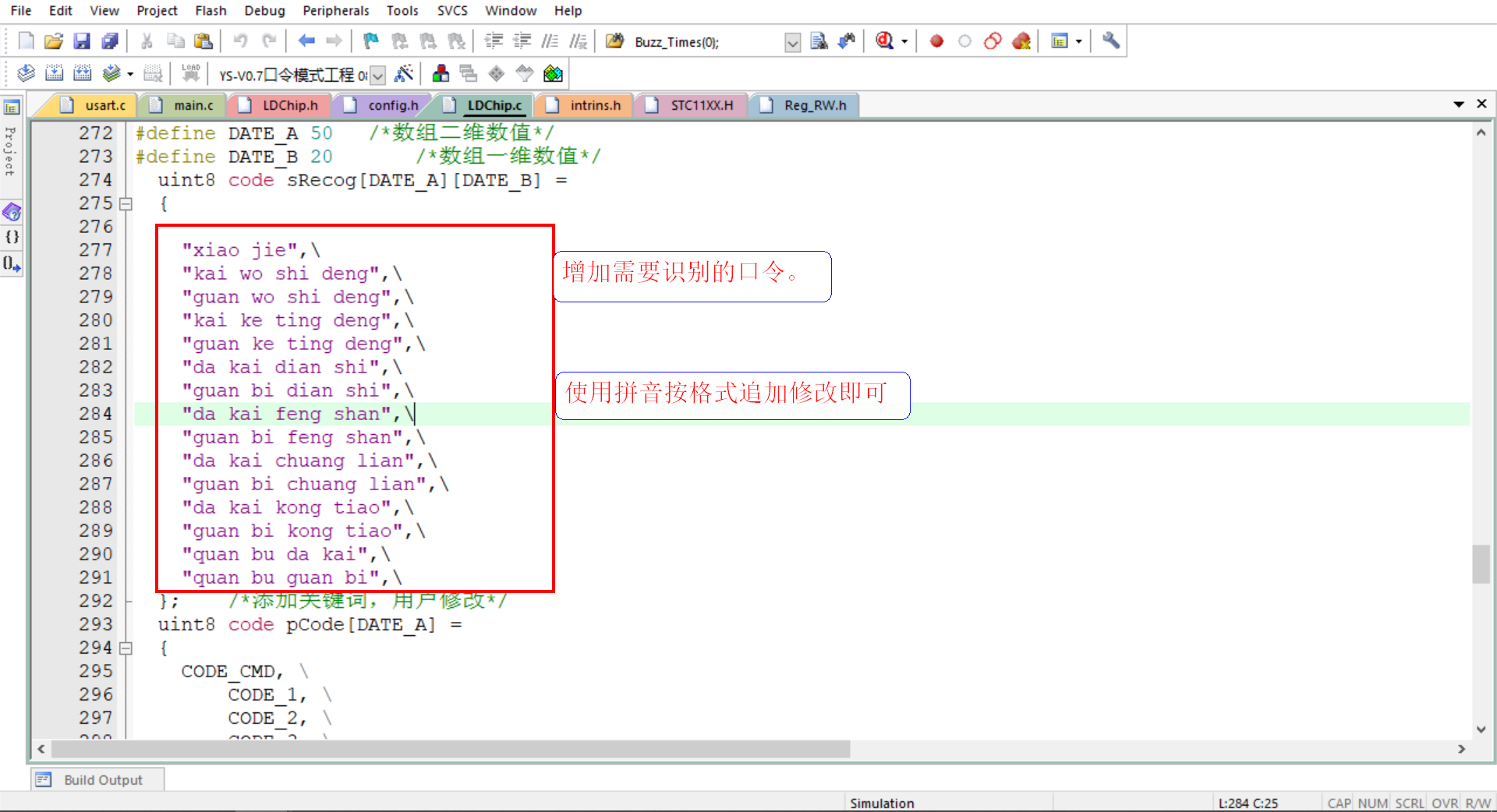Click the Simulation status indicator
The image size is (1497, 812).
tap(882, 803)
